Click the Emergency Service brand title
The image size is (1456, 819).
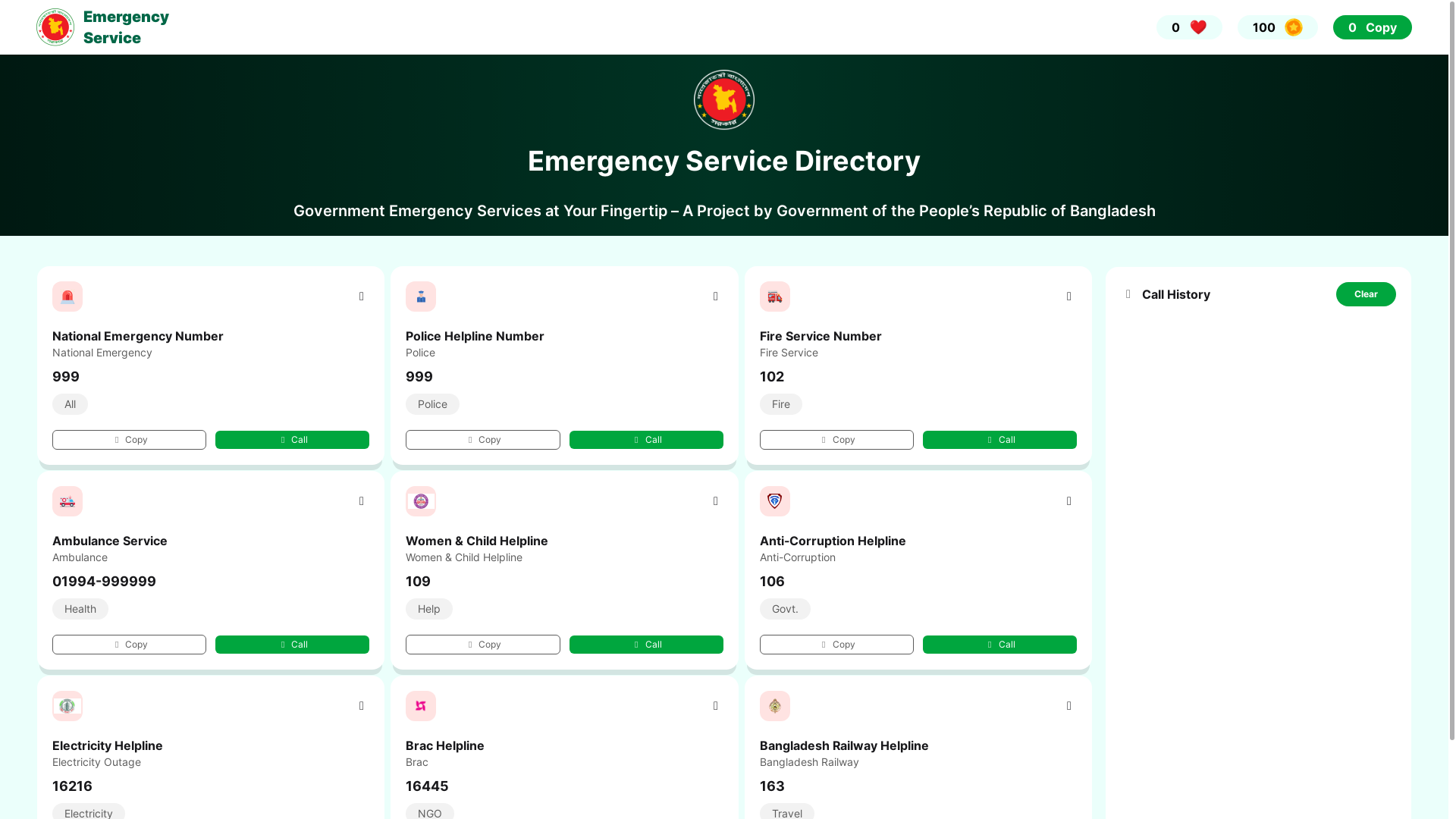pos(126,27)
